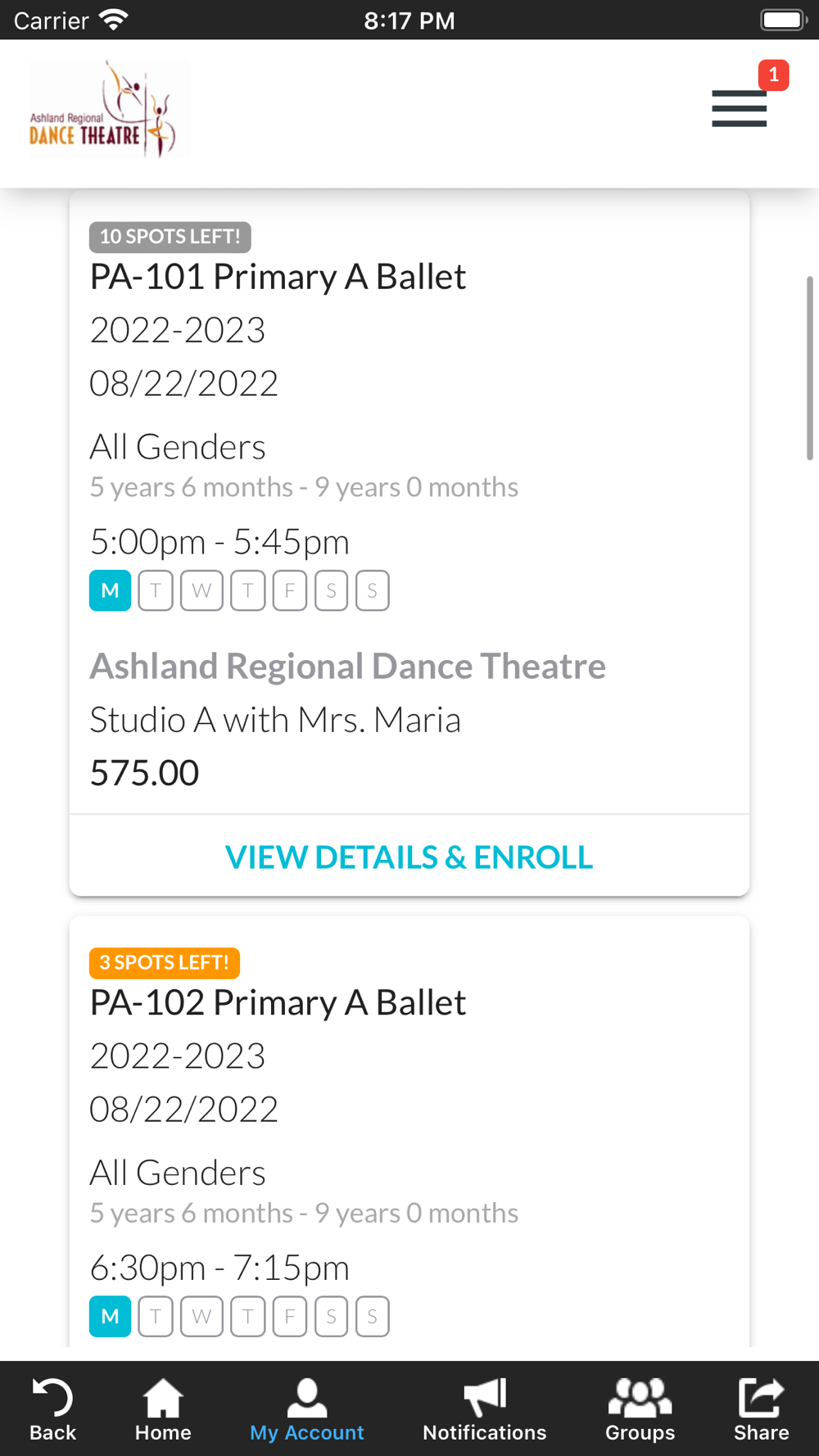Tap the red notification badge on menu
This screenshot has height=1456, width=819.
point(773,75)
